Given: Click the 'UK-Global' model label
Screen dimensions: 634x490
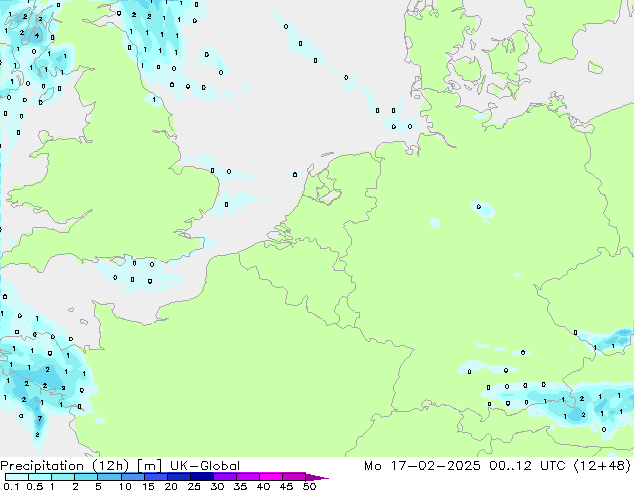Looking at the screenshot, I should 205,466.
